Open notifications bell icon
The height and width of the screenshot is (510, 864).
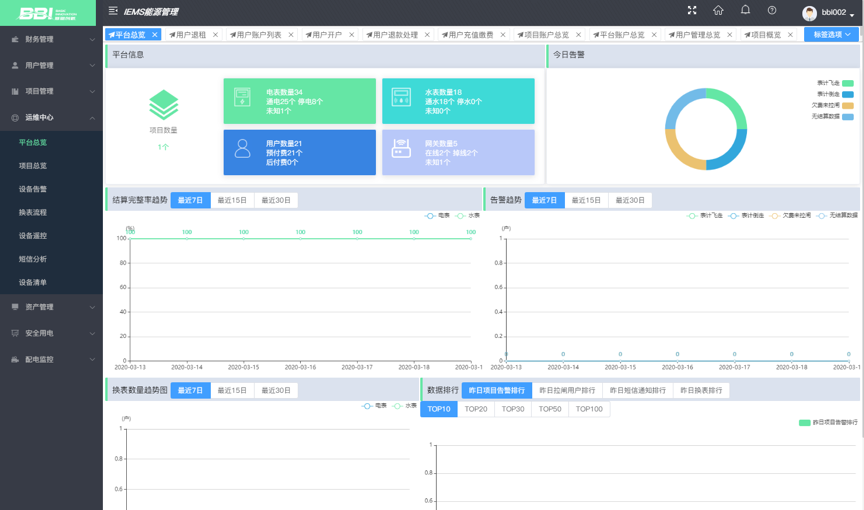(745, 10)
